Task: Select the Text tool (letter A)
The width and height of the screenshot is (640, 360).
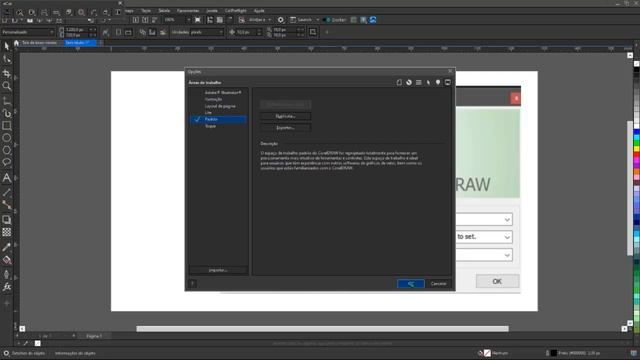Action: click(7, 178)
